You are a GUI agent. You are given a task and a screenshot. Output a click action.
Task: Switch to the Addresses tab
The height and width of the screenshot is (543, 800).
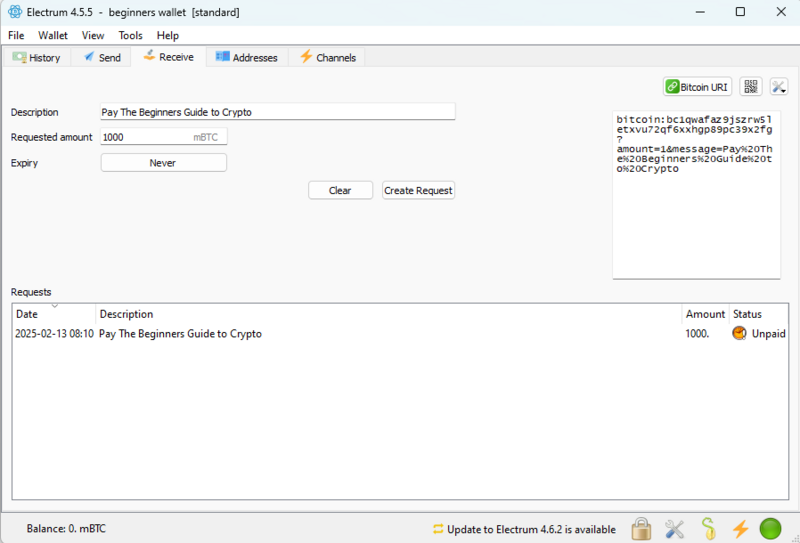click(x=246, y=57)
